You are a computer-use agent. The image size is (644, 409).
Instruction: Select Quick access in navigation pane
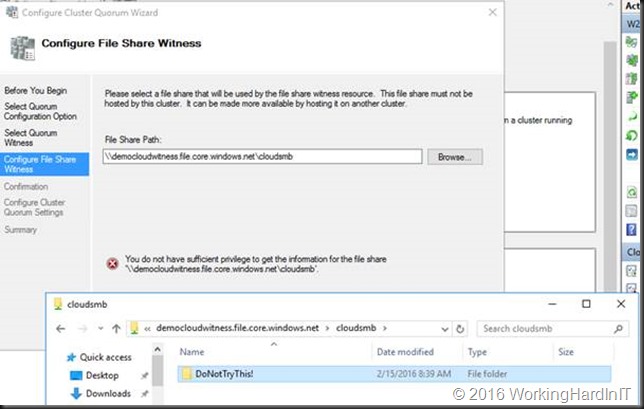(106, 357)
